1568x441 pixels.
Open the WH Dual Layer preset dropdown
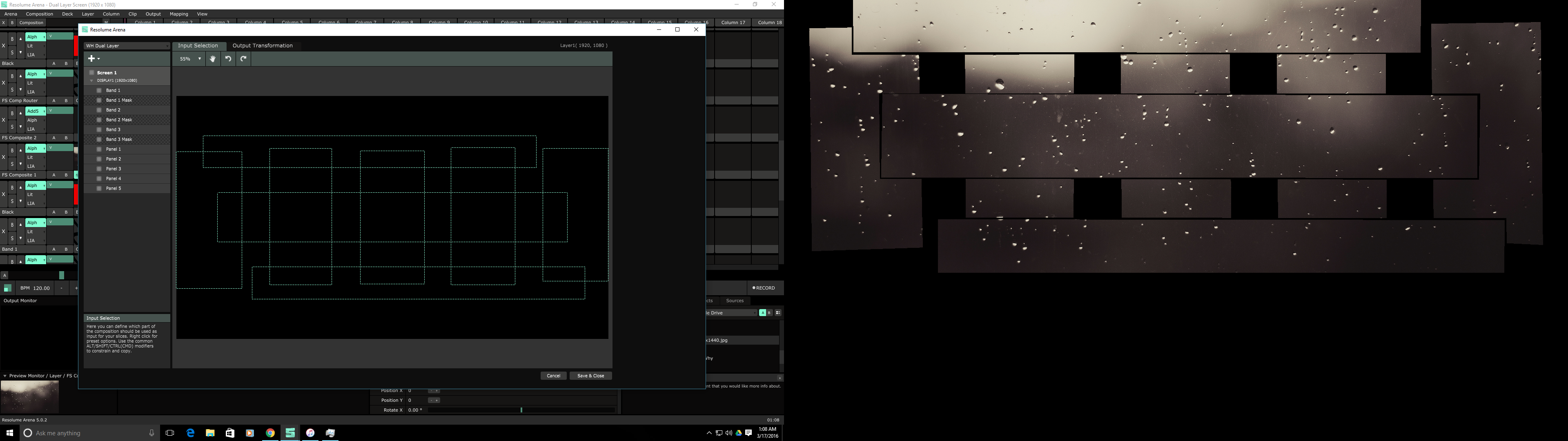click(127, 46)
